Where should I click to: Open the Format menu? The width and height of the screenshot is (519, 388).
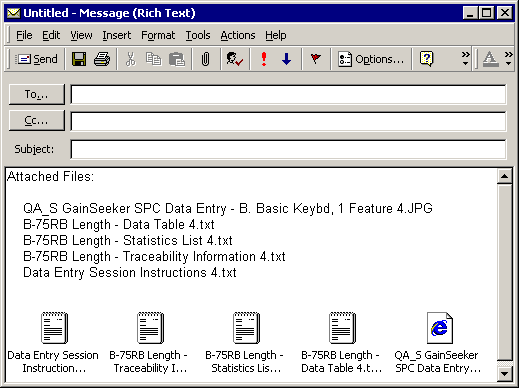tap(158, 35)
